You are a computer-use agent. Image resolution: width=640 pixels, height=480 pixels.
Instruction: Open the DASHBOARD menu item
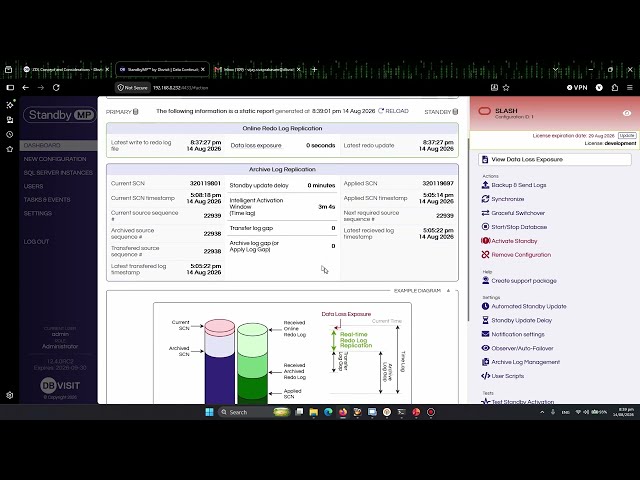point(58,145)
